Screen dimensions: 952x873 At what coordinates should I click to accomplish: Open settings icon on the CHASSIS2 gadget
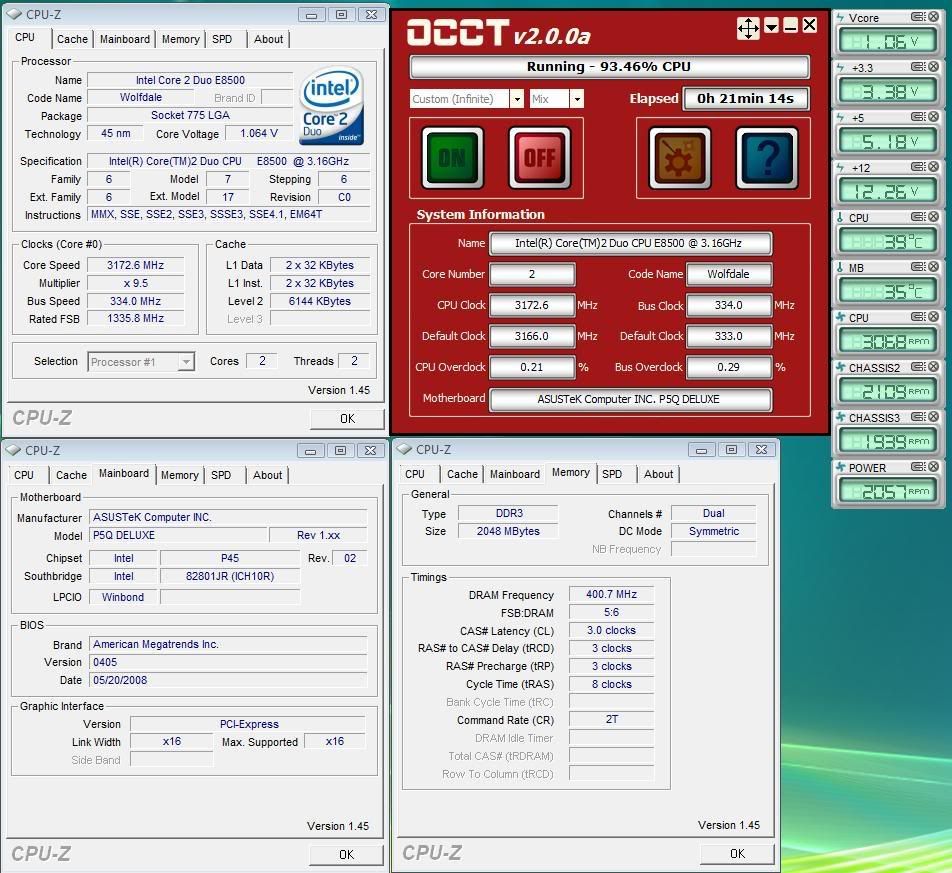coord(918,367)
